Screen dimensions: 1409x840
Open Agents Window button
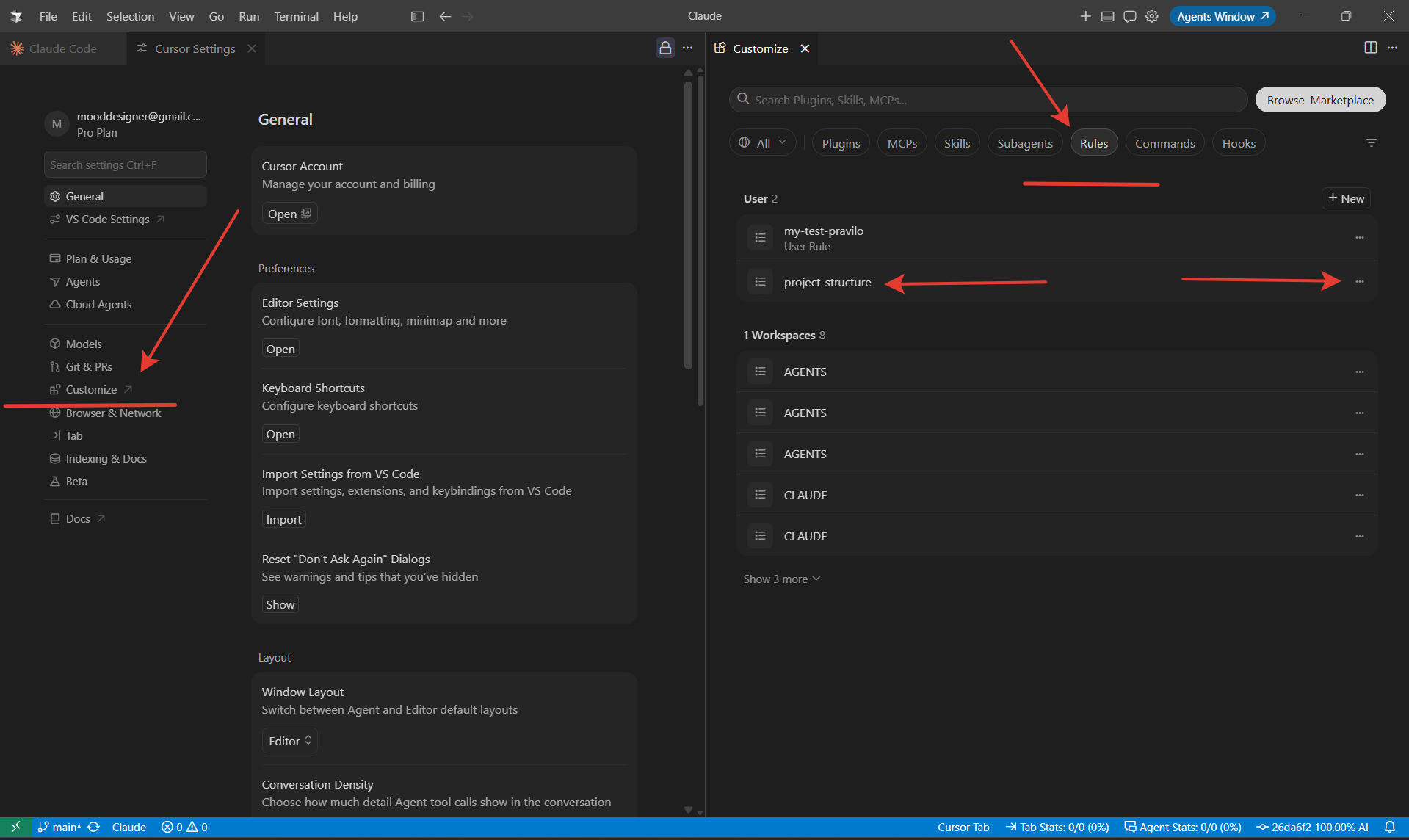pyautogui.click(x=1222, y=16)
